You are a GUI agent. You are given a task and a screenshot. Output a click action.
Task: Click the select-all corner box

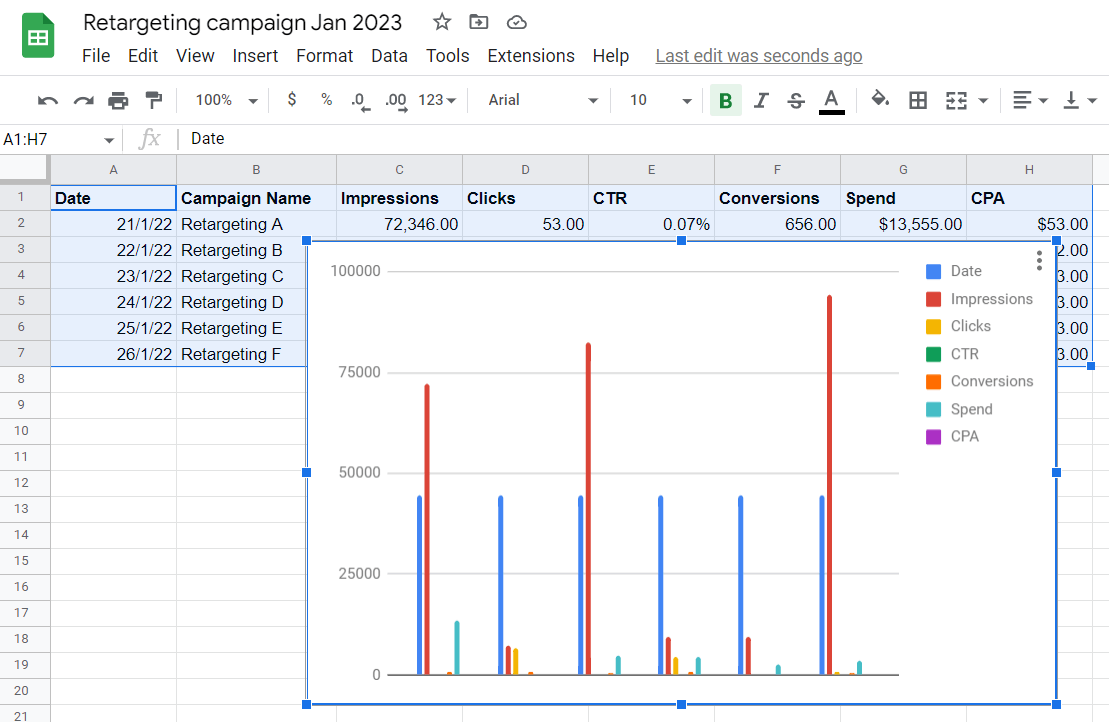click(x=25, y=170)
